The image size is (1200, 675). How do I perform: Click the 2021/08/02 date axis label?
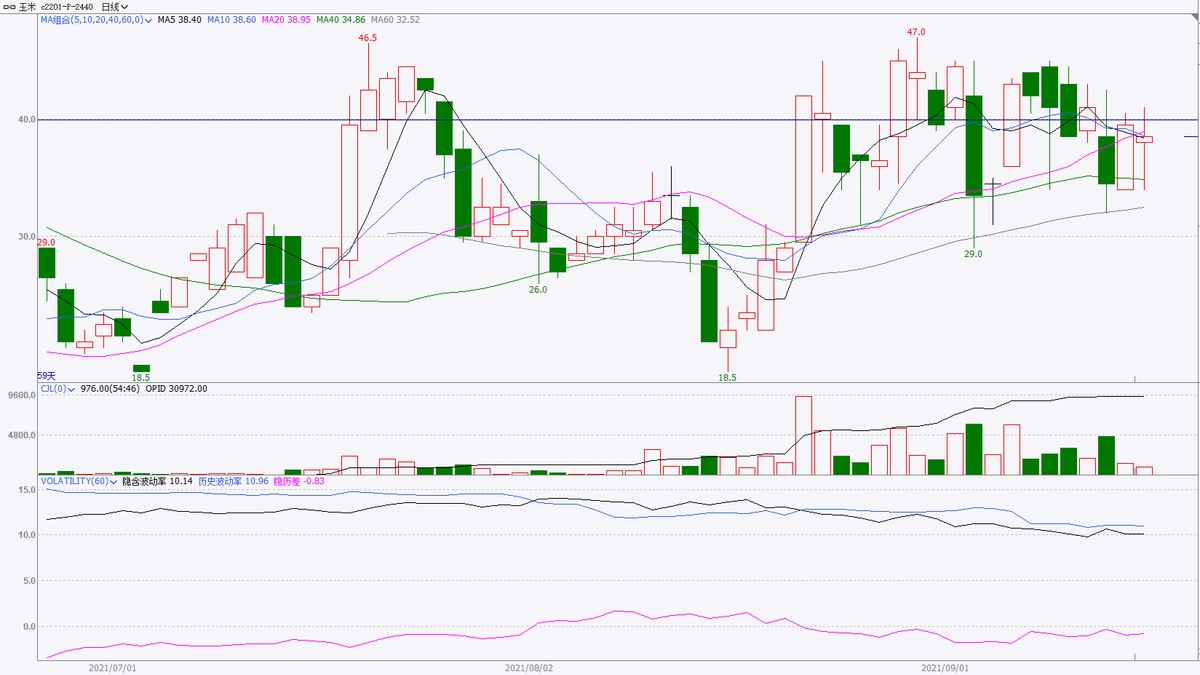click(x=529, y=666)
